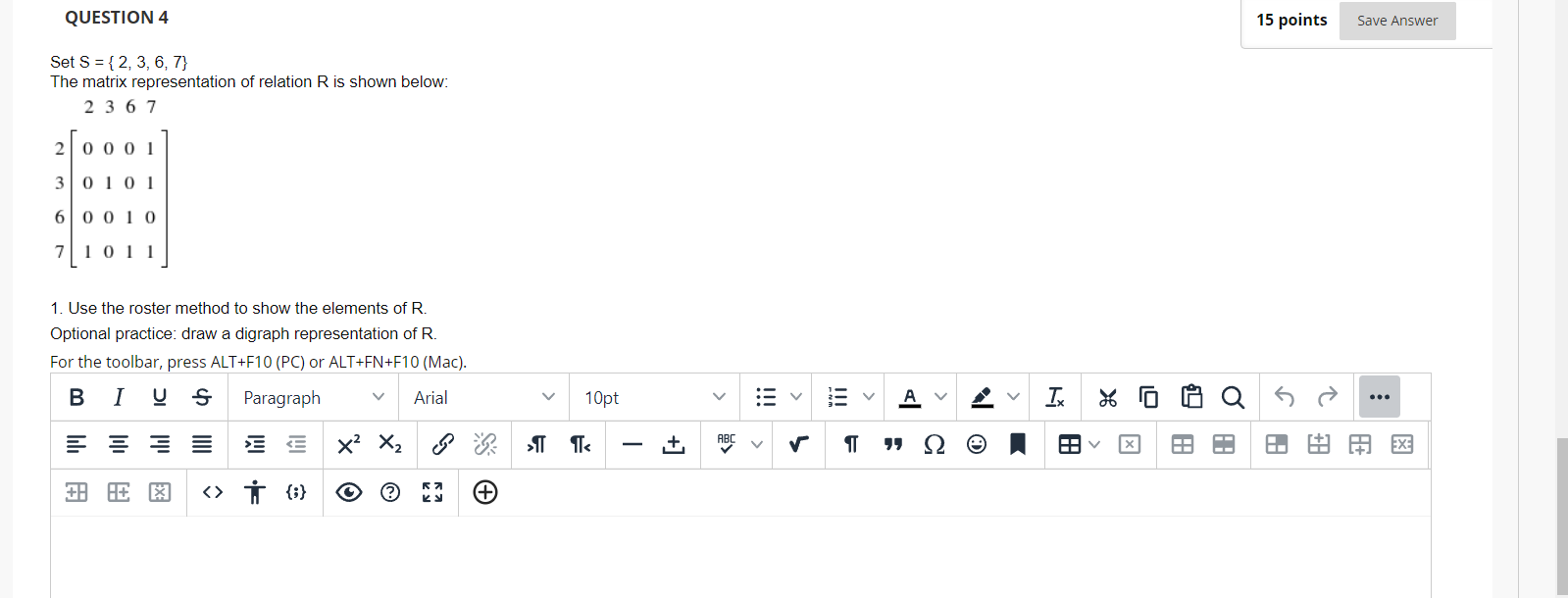Redo the last edit
This screenshot has height=598, width=1568.
[x=1328, y=397]
